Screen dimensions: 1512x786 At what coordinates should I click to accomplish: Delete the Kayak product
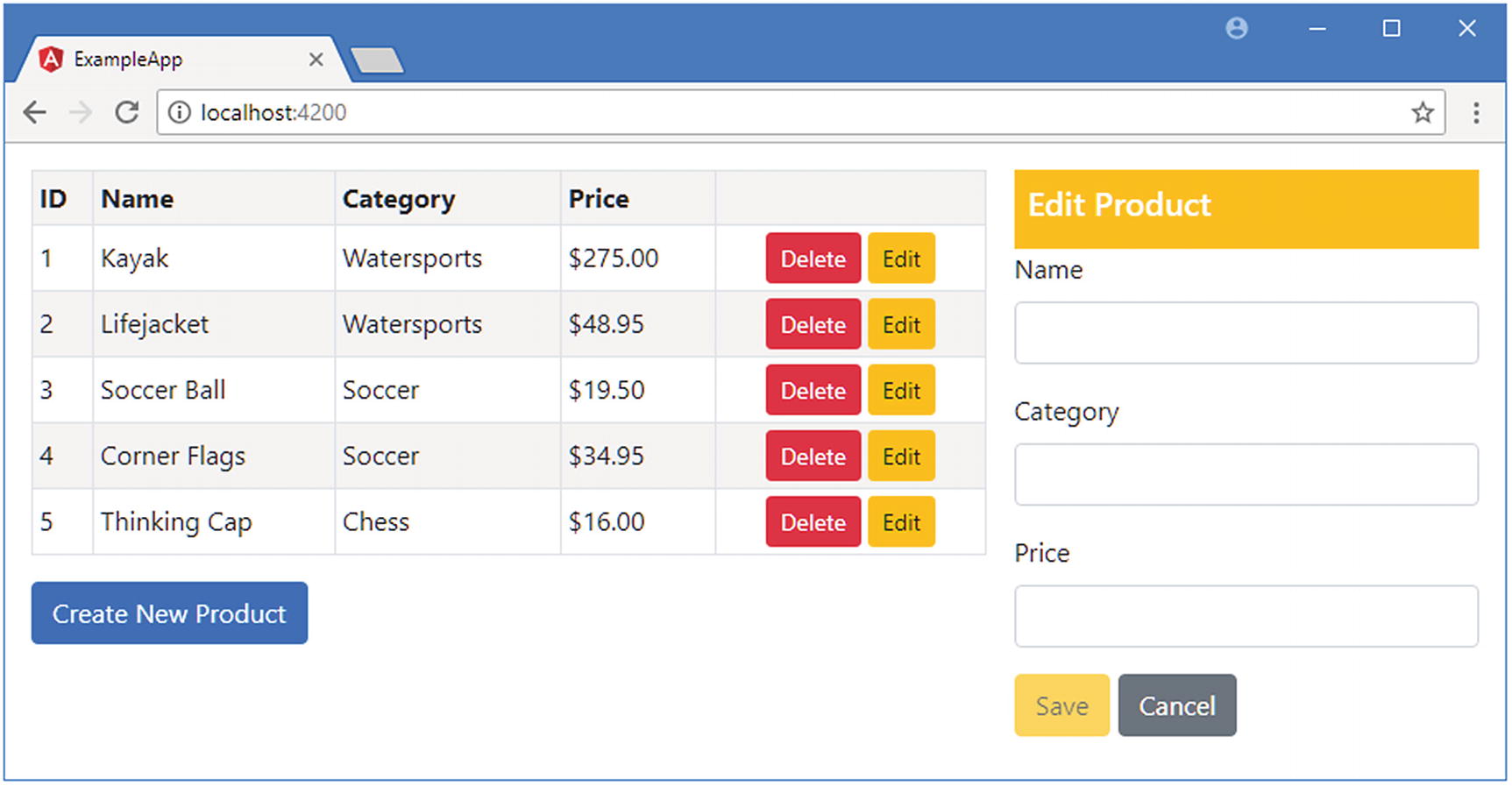coord(813,258)
